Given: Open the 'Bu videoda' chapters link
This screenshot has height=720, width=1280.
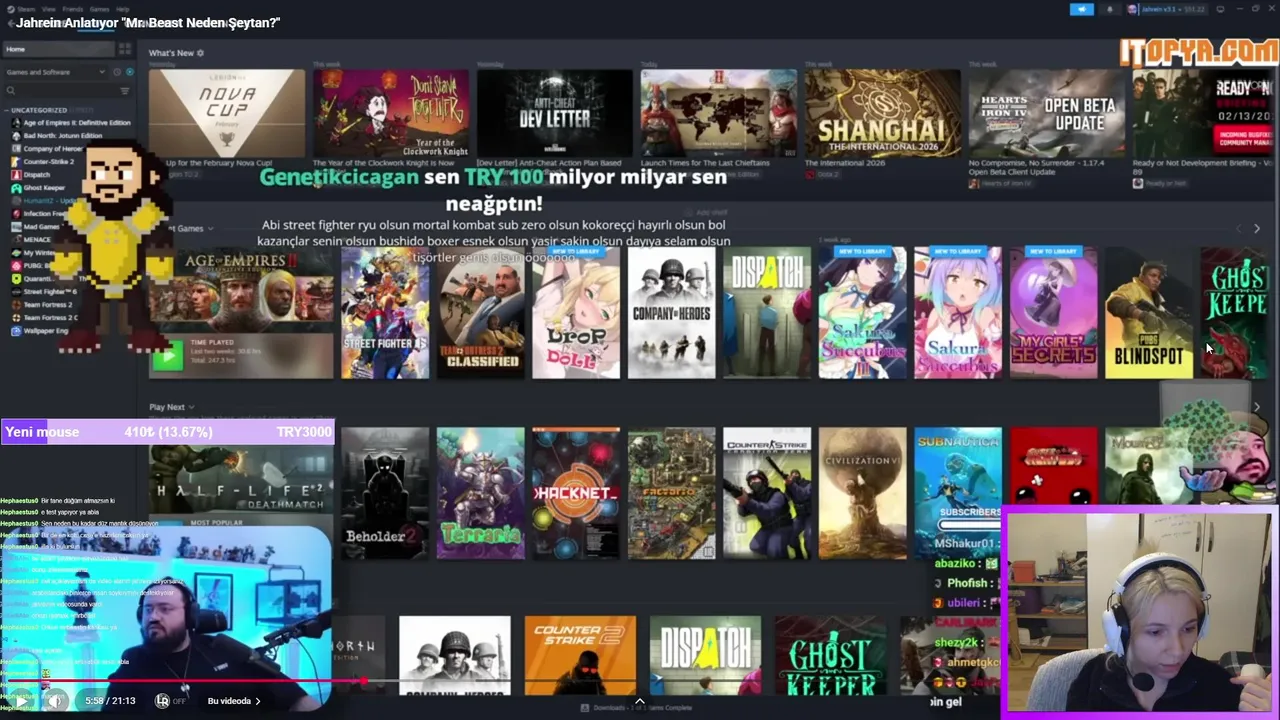Looking at the screenshot, I should (x=234, y=701).
